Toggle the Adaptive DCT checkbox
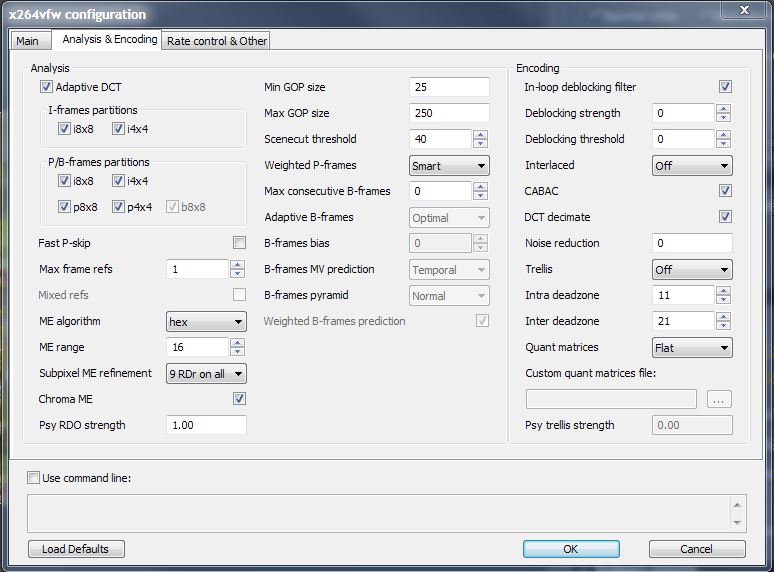The width and height of the screenshot is (774, 572). point(46,87)
